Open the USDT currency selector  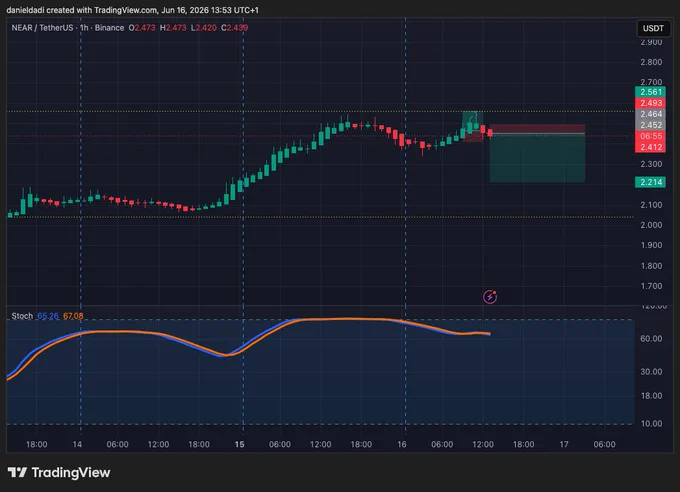(x=653, y=28)
